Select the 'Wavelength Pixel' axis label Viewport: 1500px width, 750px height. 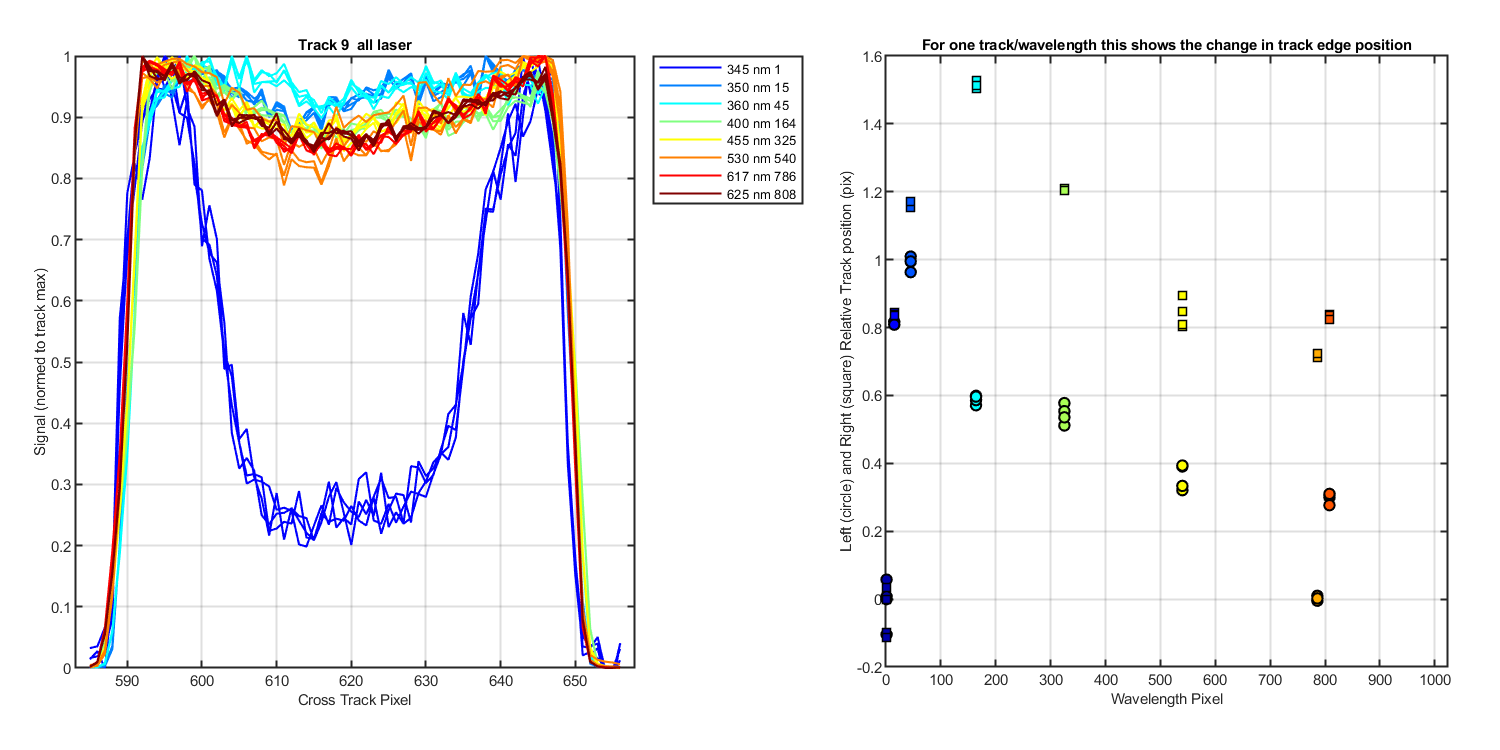pyautogui.click(x=1167, y=700)
